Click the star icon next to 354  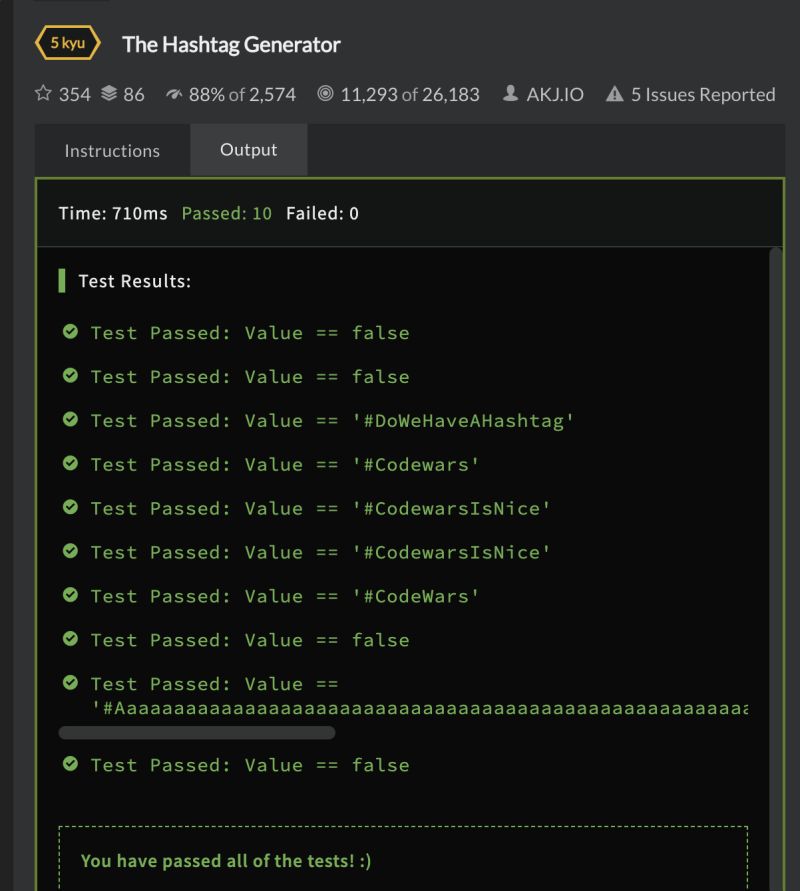(43, 93)
